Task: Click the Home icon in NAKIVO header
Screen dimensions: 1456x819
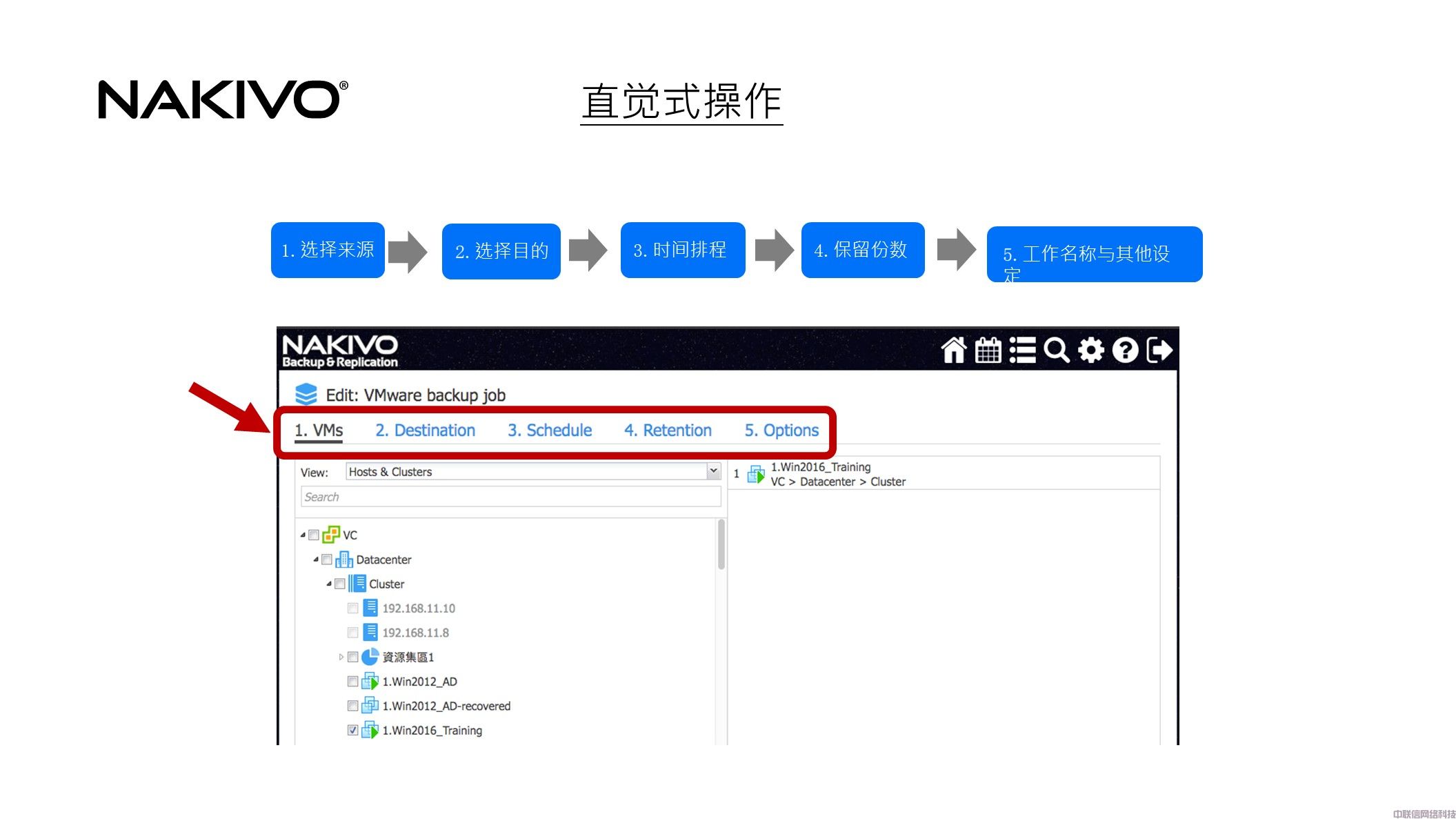Action: 953,350
